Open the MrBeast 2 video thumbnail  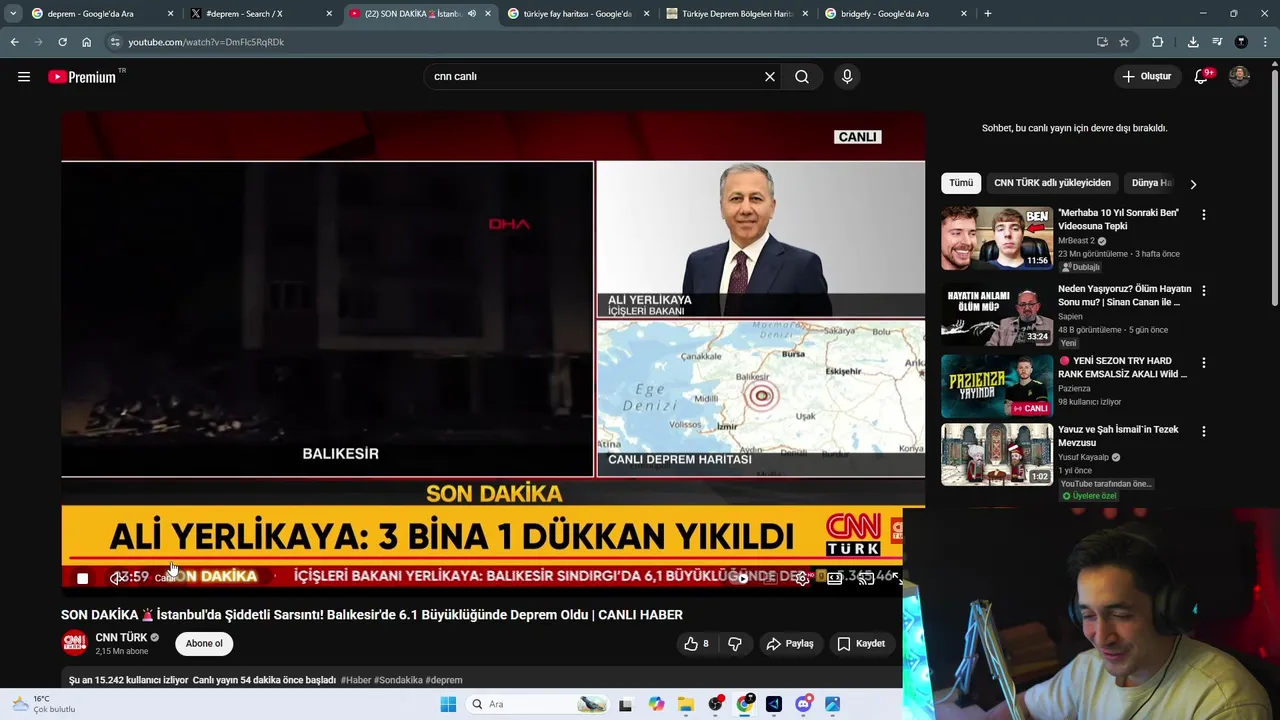click(x=997, y=238)
